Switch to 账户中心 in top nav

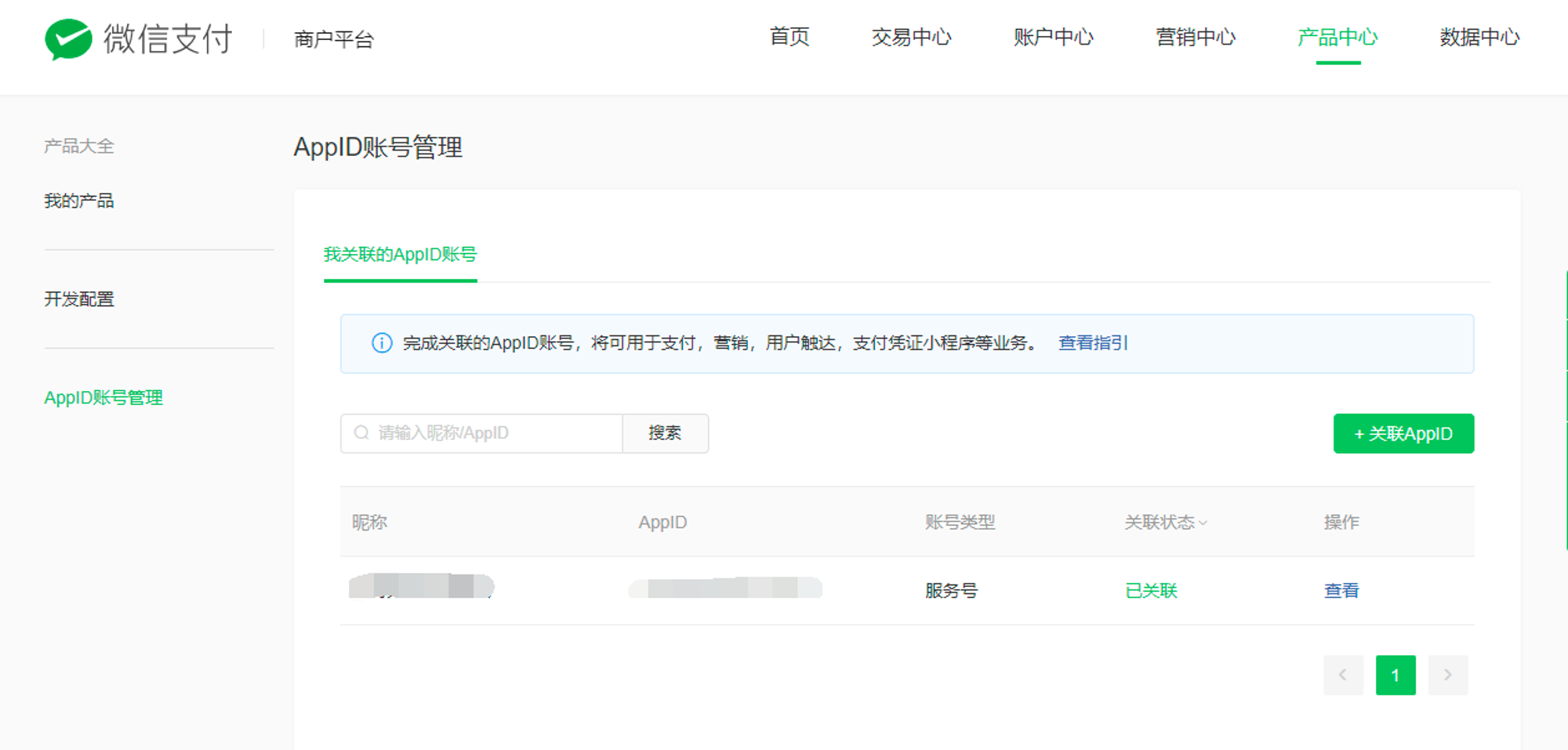[1053, 37]
